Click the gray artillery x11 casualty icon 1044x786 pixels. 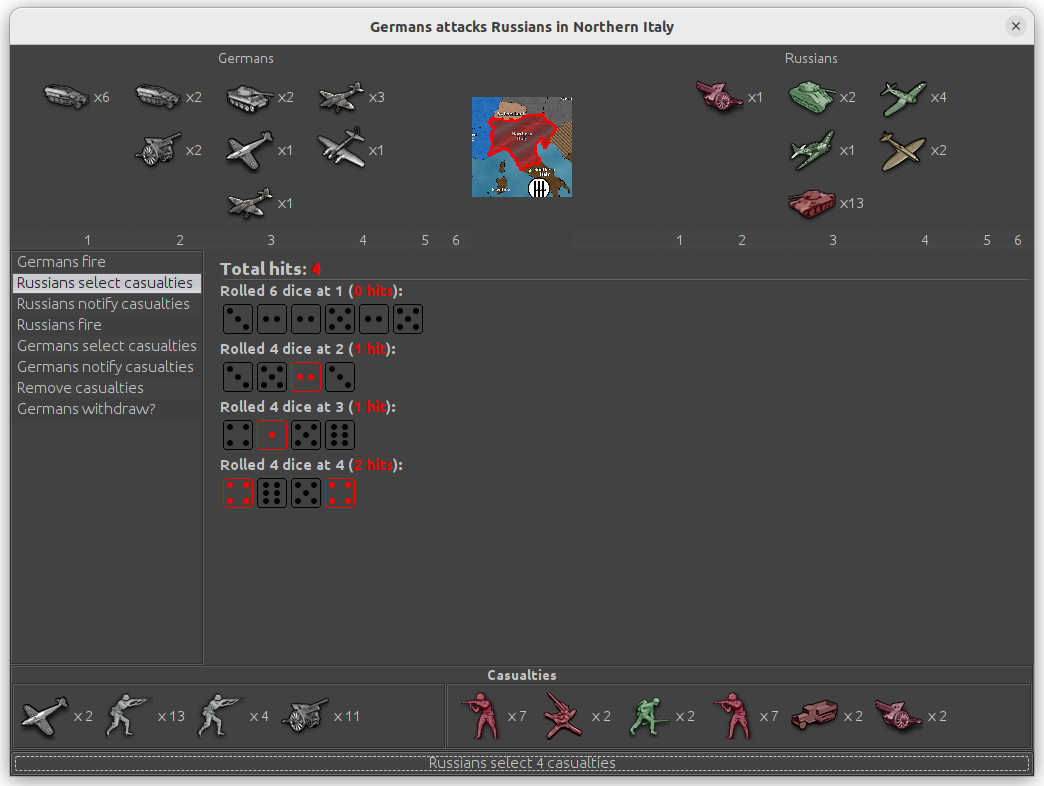pos(306,716)
